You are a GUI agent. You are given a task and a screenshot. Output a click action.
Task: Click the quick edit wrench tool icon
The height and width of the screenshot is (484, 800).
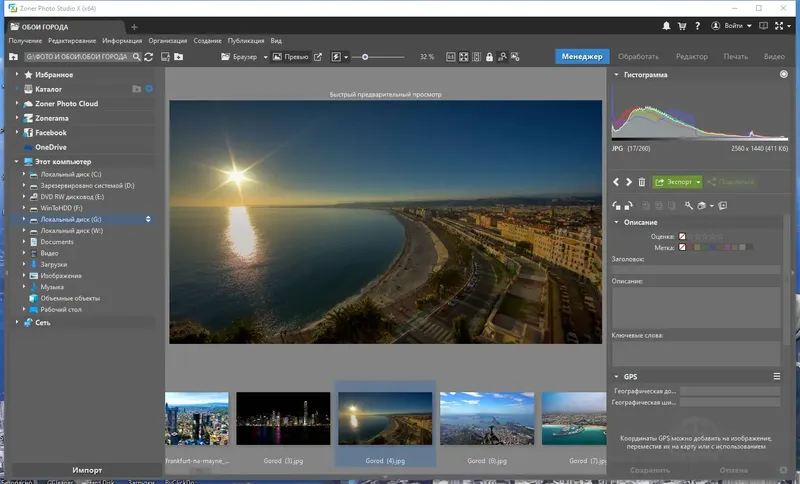(688, 206)
